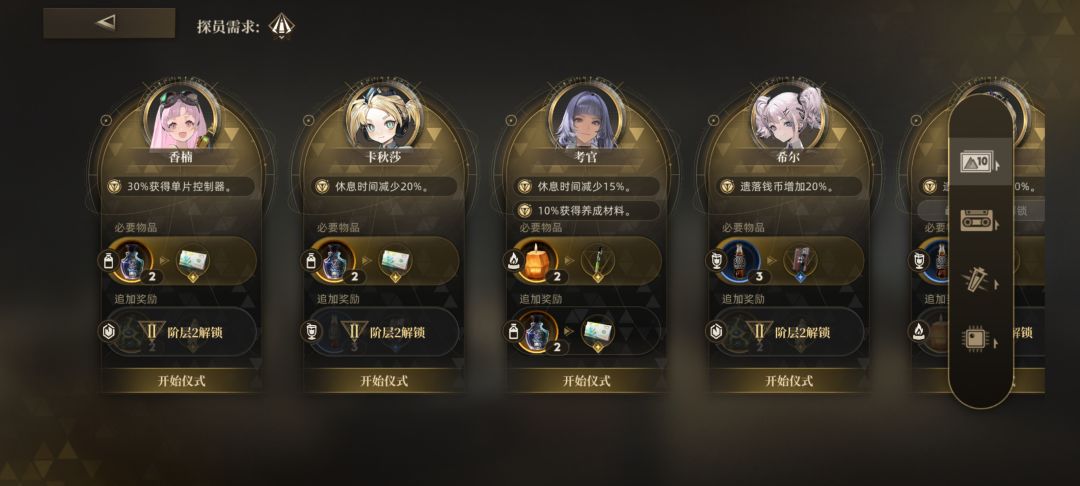Pick the tilted crystal material category icon

(979, 280)
